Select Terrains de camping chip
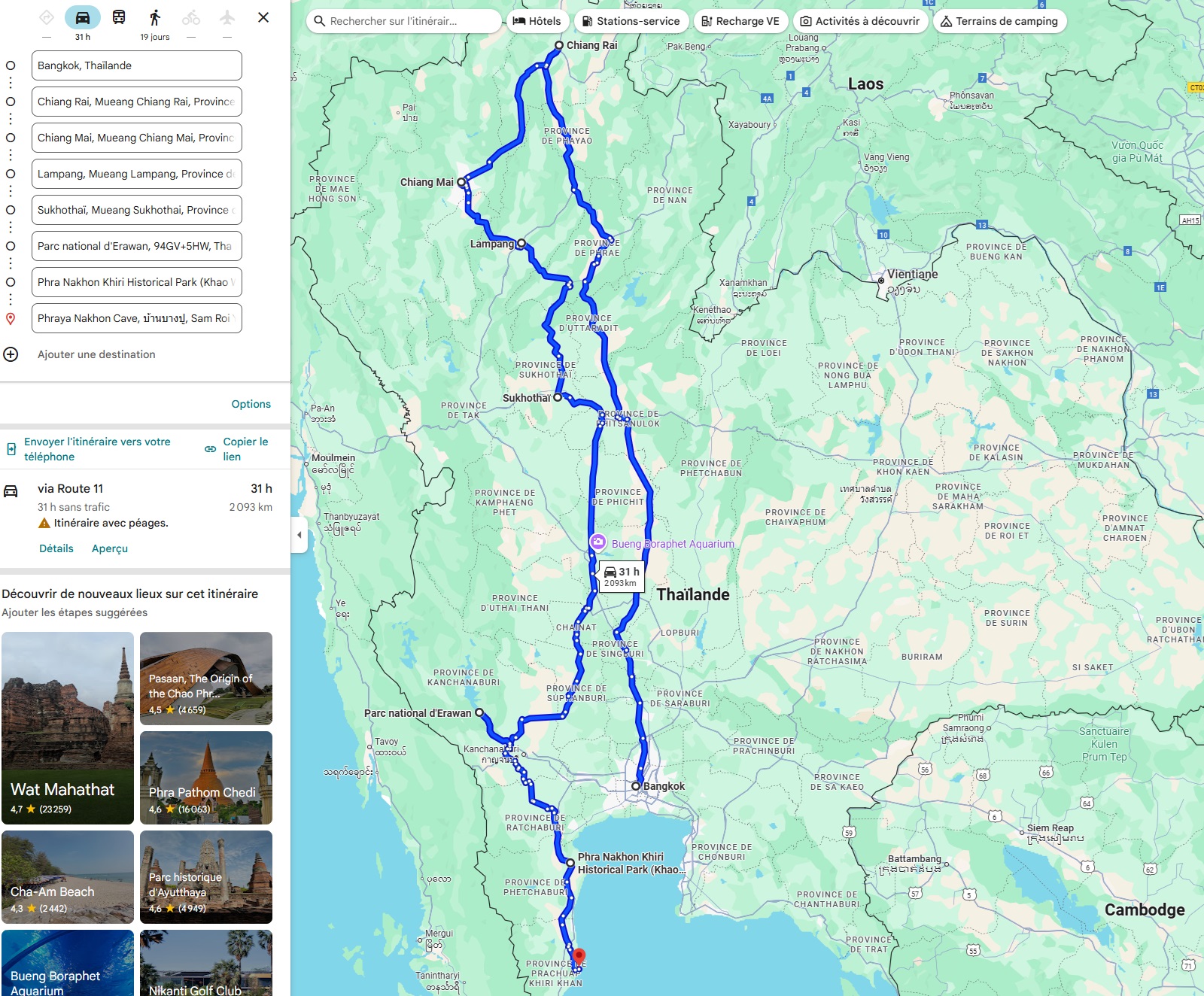This screenshot has height=996, width=1204. click(999, 21)
